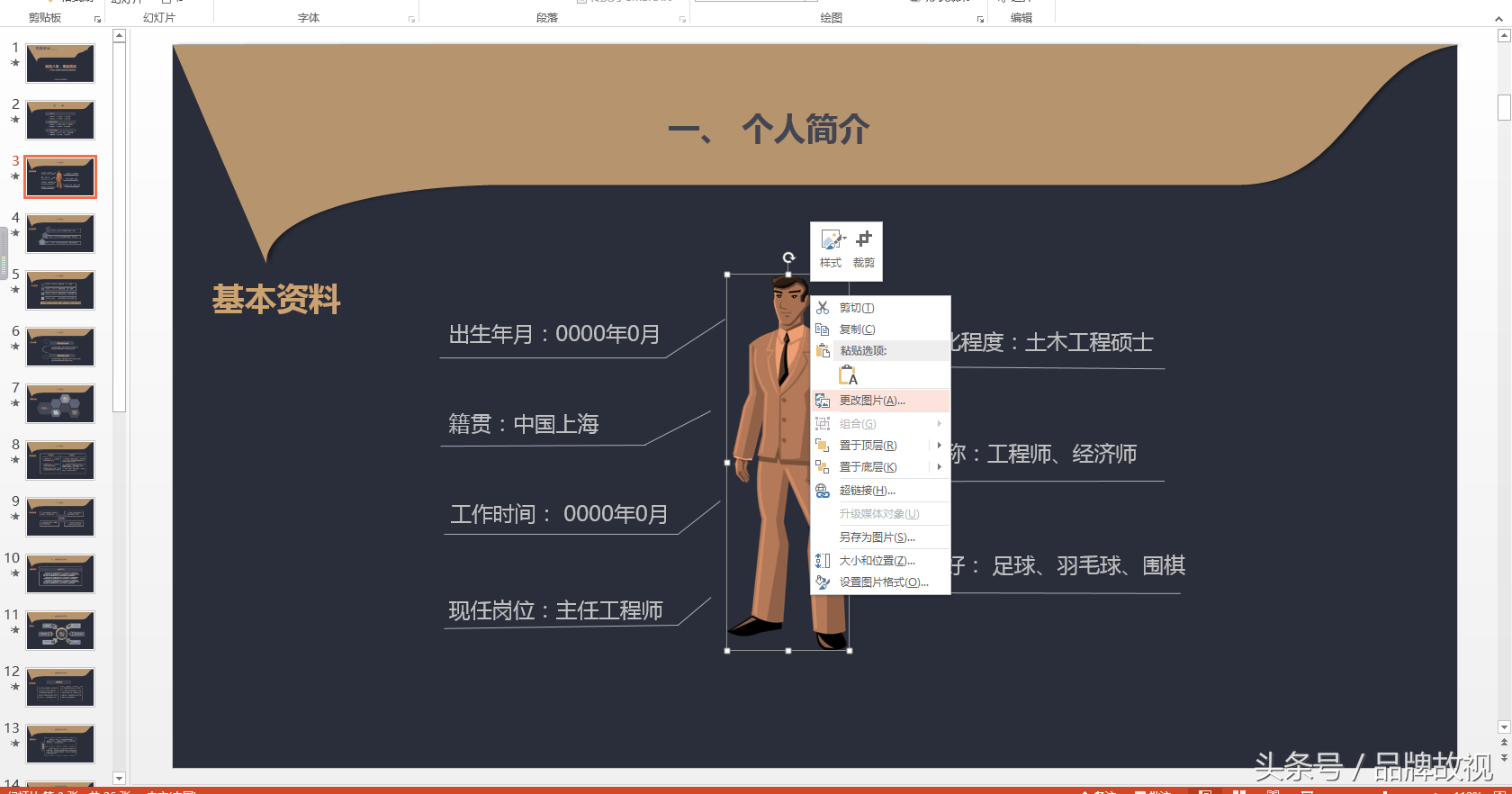Click the bring-to-front icon beside 置于顶层
This screenshot has height=794, width=1512.
click(x=823, y=446)
